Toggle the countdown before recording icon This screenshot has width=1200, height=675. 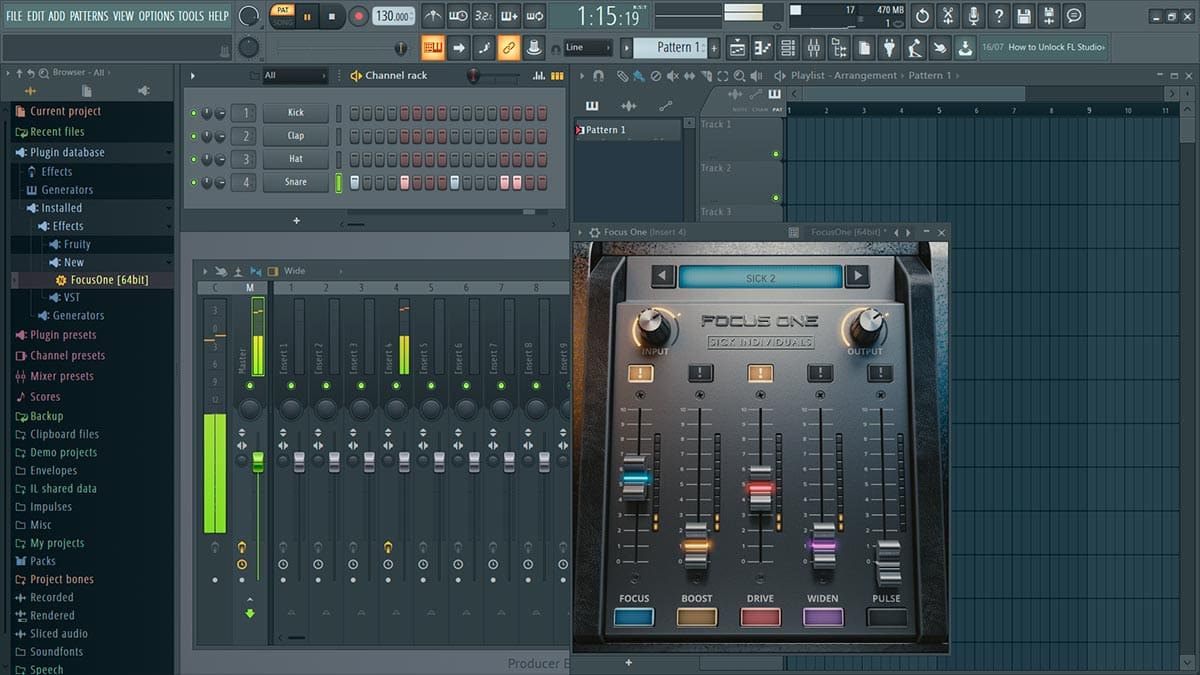click(x=483, y=16)
